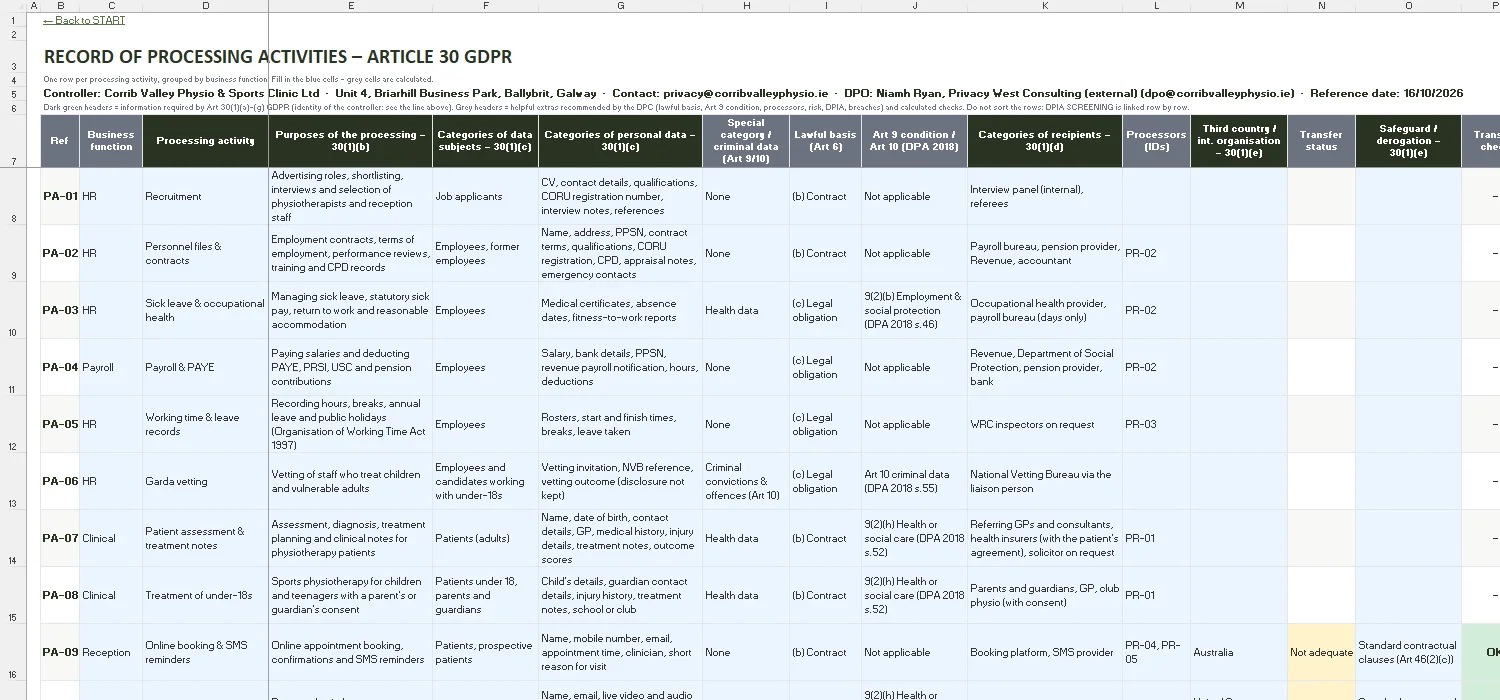This screenshot has width=1500, height=700.
Task: Click 'Online booking & SMS reminders' cell
Action: point(205,652)
